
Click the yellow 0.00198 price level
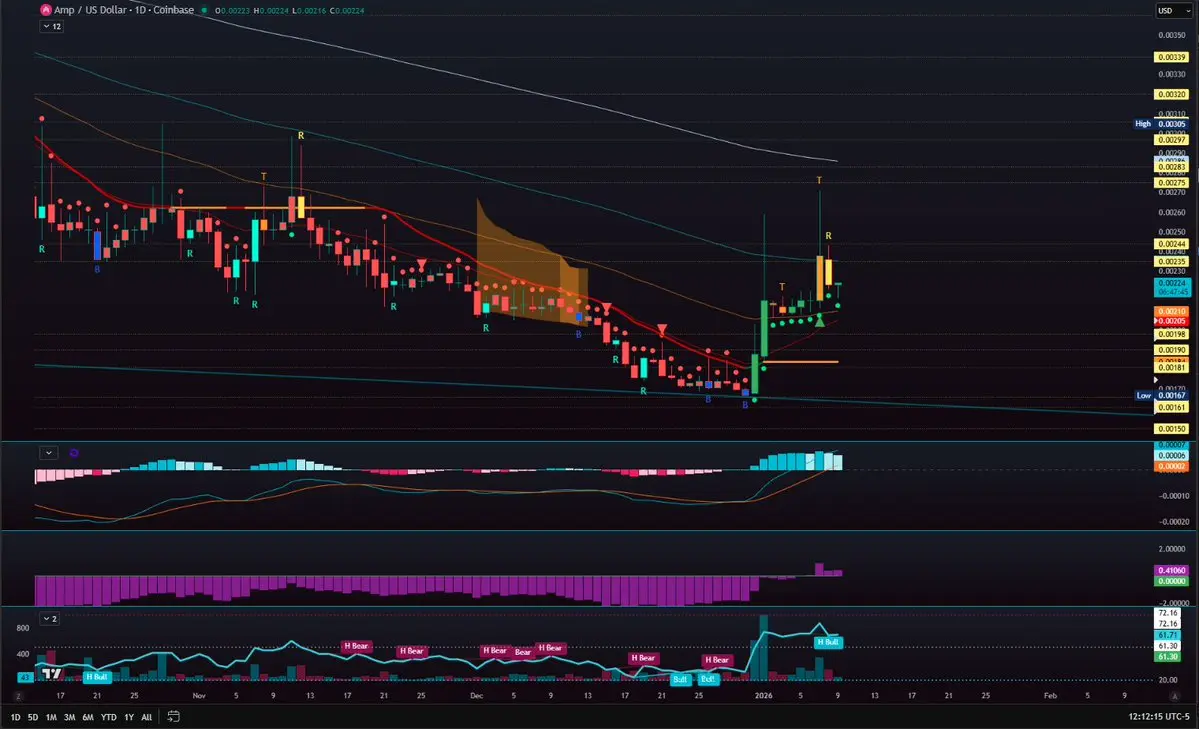[1171, 334]
